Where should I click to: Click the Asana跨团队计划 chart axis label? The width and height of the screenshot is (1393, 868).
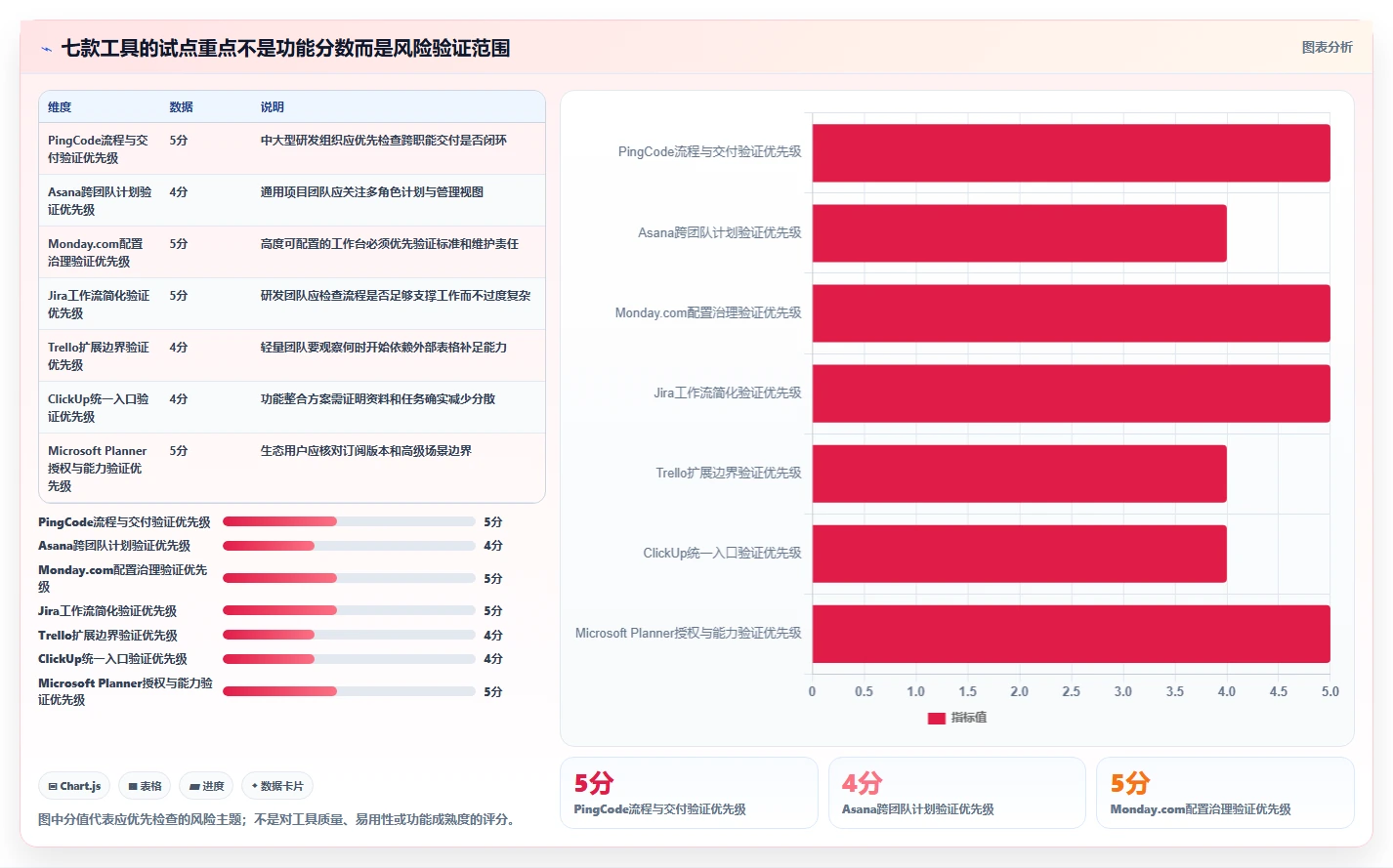pos(719,233)
